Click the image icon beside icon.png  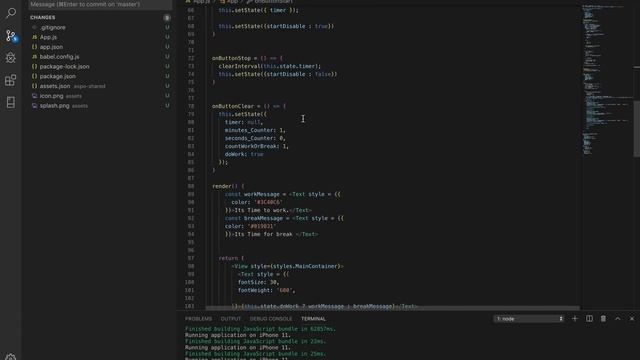click(34, 96)
